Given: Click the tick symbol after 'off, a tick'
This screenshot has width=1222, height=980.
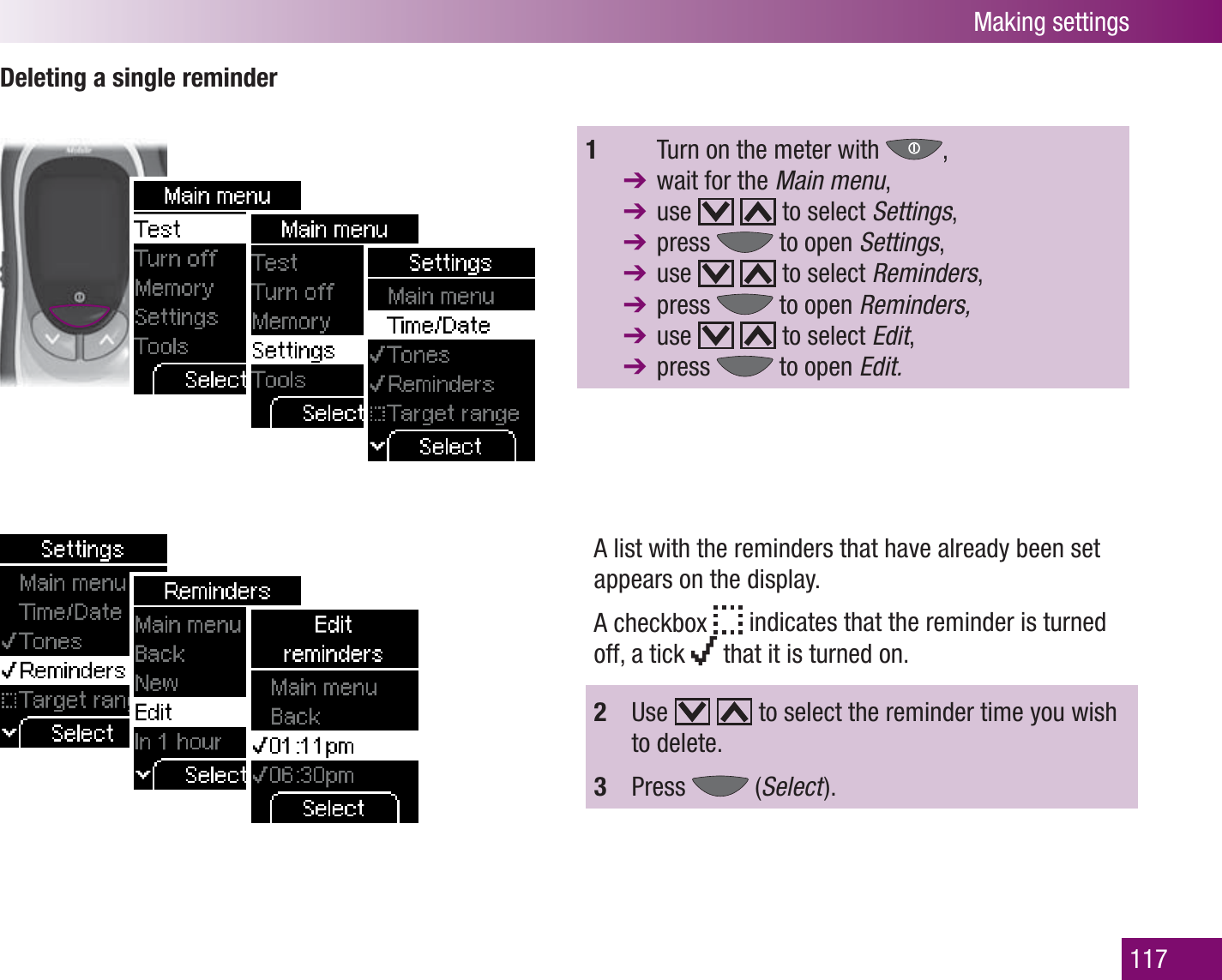Looking at the screenshot, I should [x=704, y=652].
